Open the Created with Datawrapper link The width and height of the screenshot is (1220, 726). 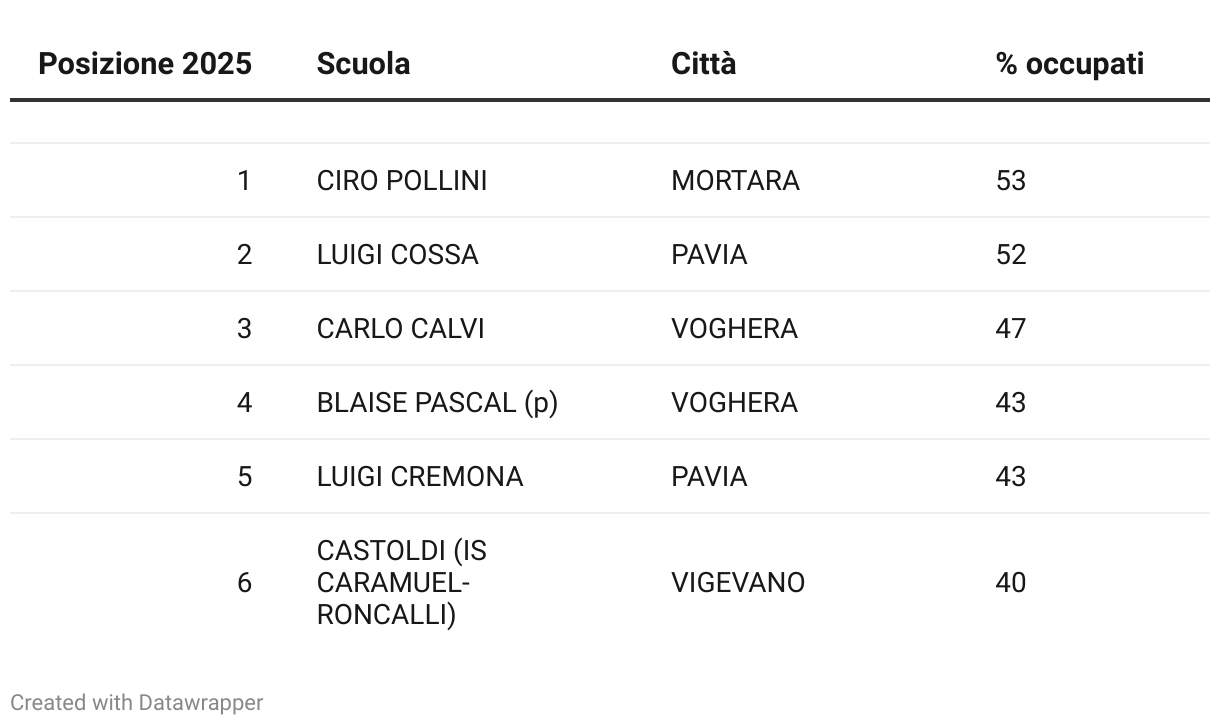coord(137,703)
